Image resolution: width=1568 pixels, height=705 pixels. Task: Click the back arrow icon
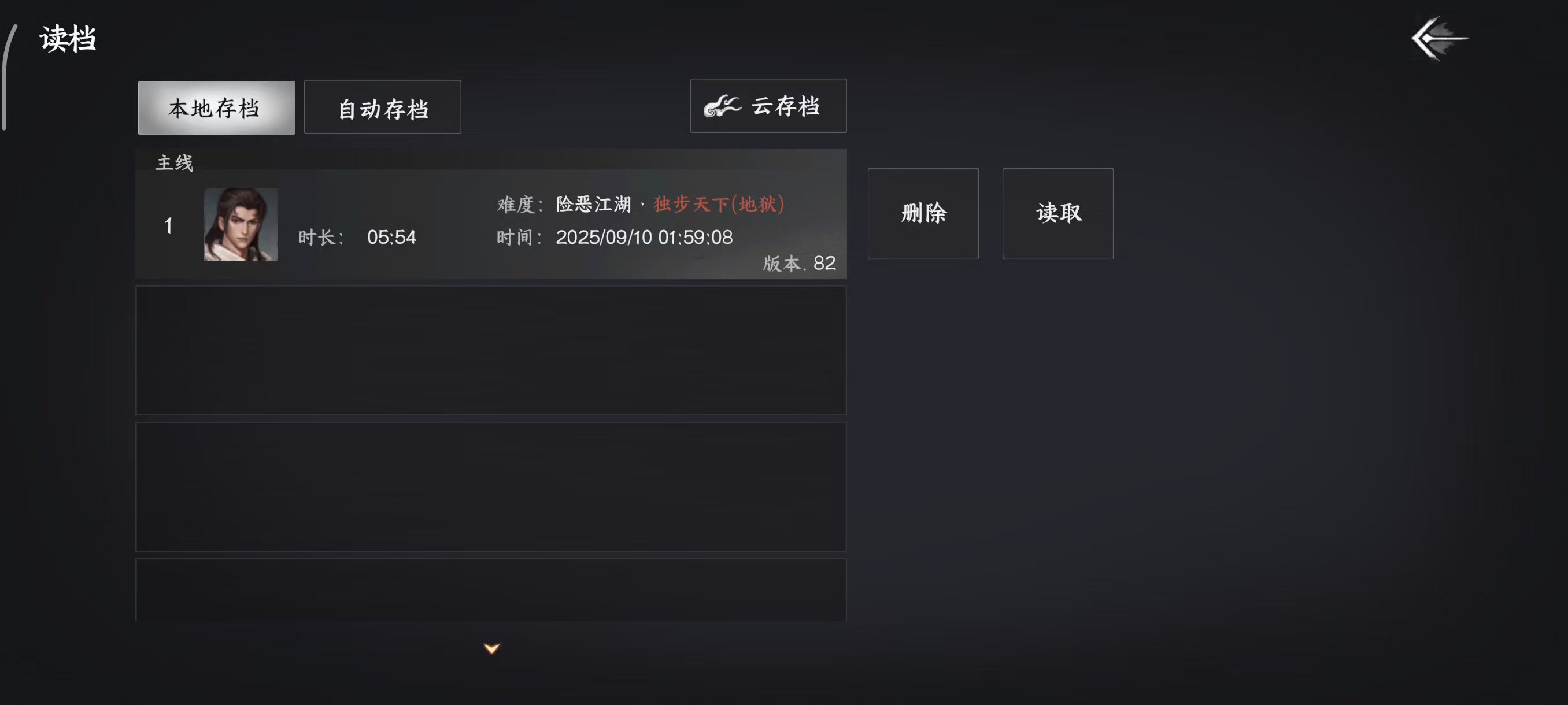pos(1440,38)
